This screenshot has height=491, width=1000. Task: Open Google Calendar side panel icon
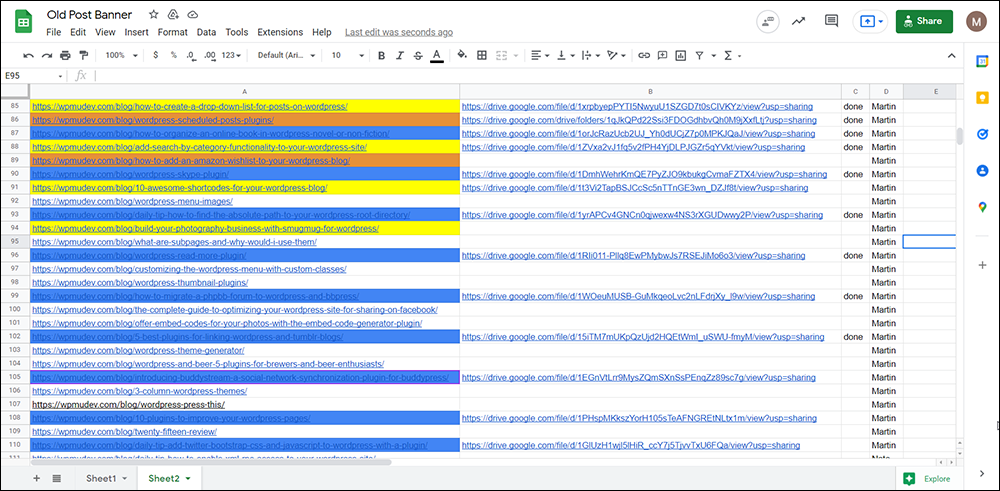click(982, 61)
